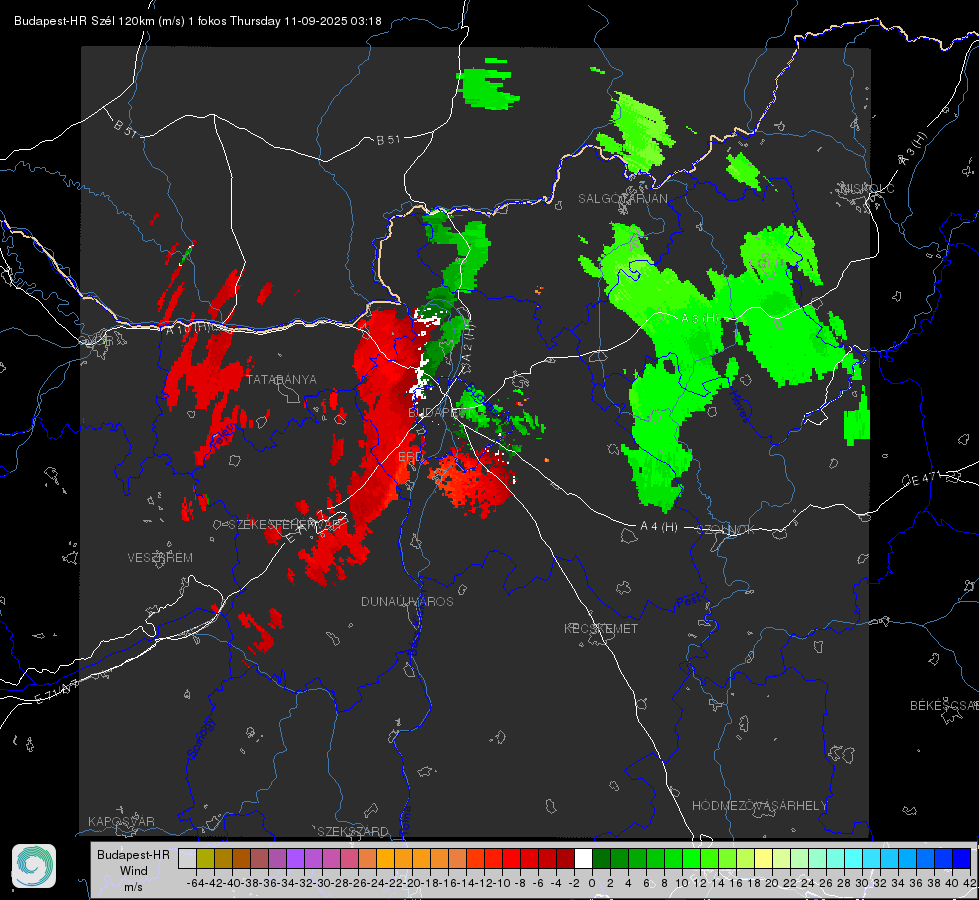979x900 pixels.
Task: Click the legend value -30
Action: [322, 883]
